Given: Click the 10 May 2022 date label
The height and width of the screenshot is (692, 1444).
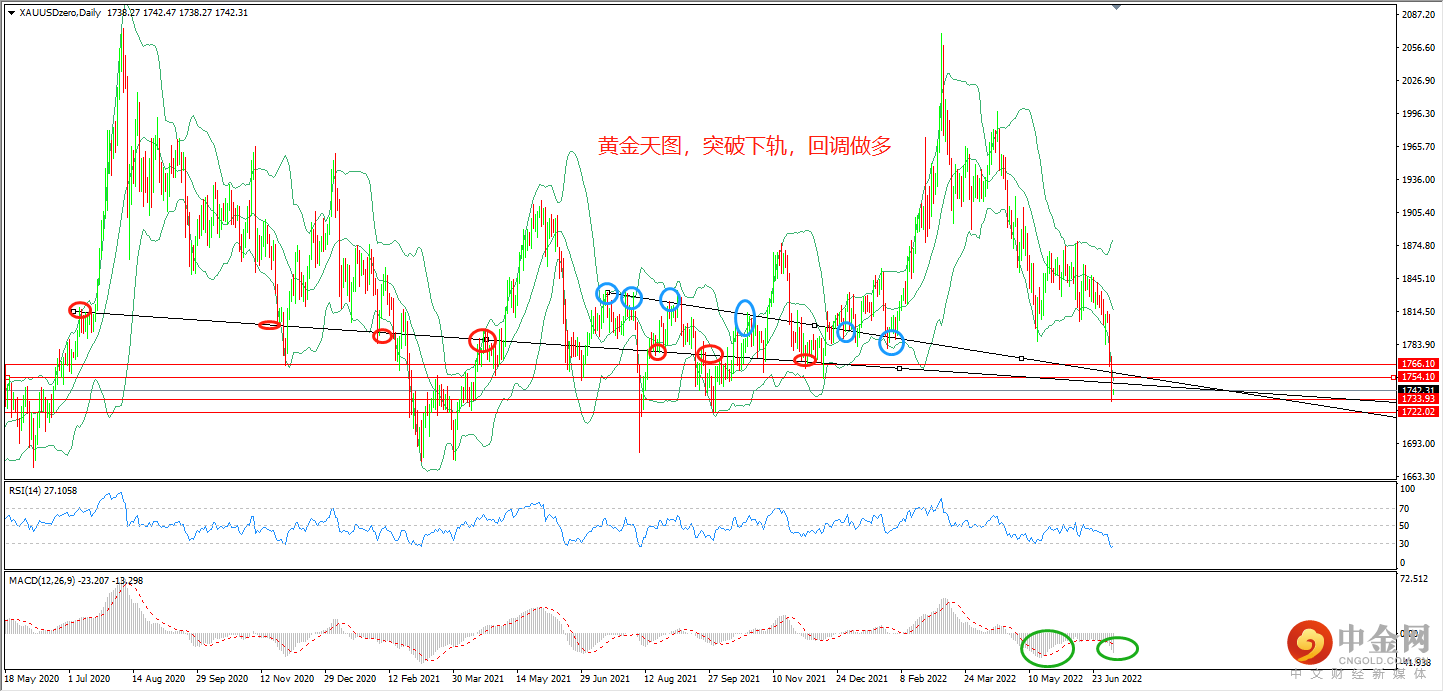Looking at the screenshot, I should point(1055,678).
